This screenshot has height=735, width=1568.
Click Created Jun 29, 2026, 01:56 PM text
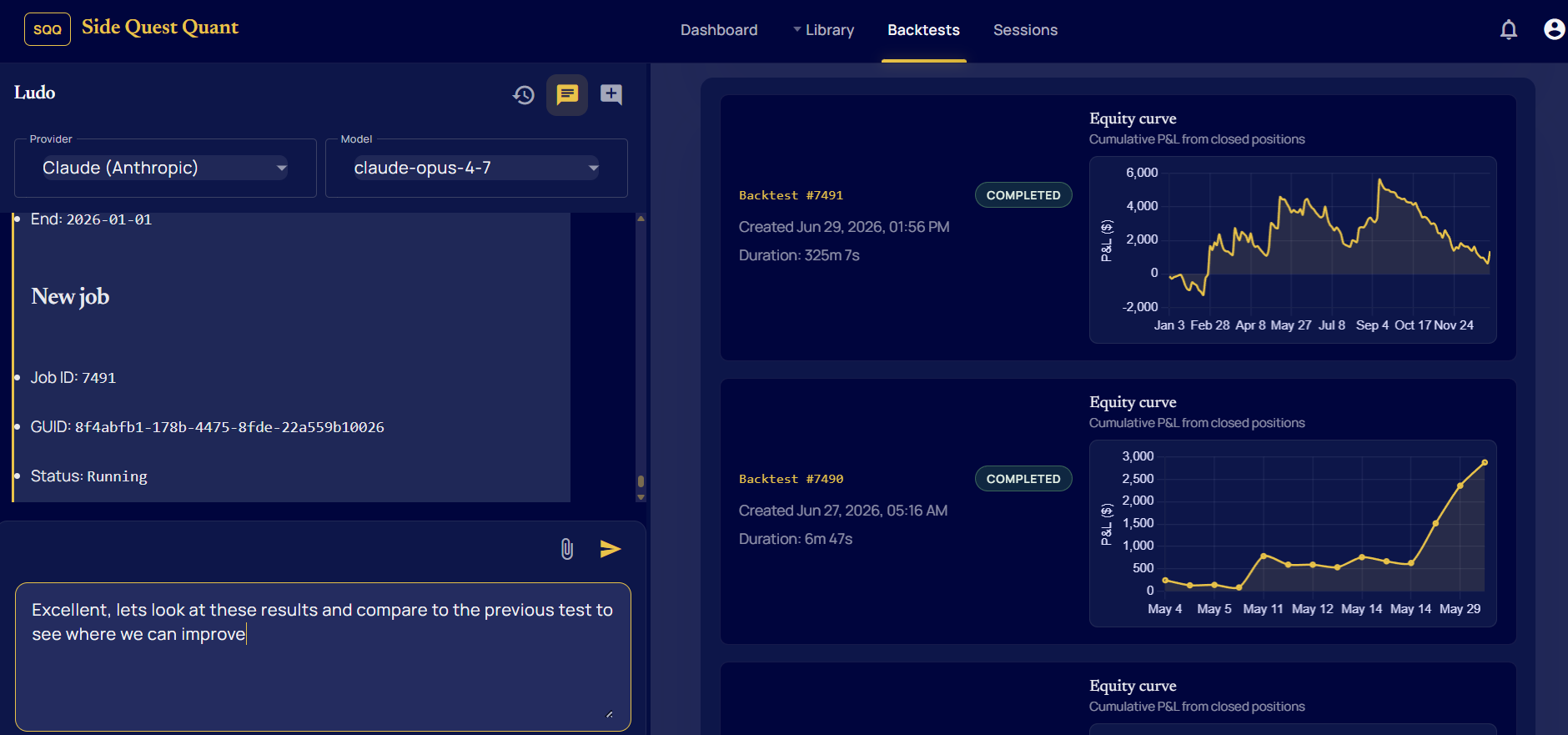point(844,227)
